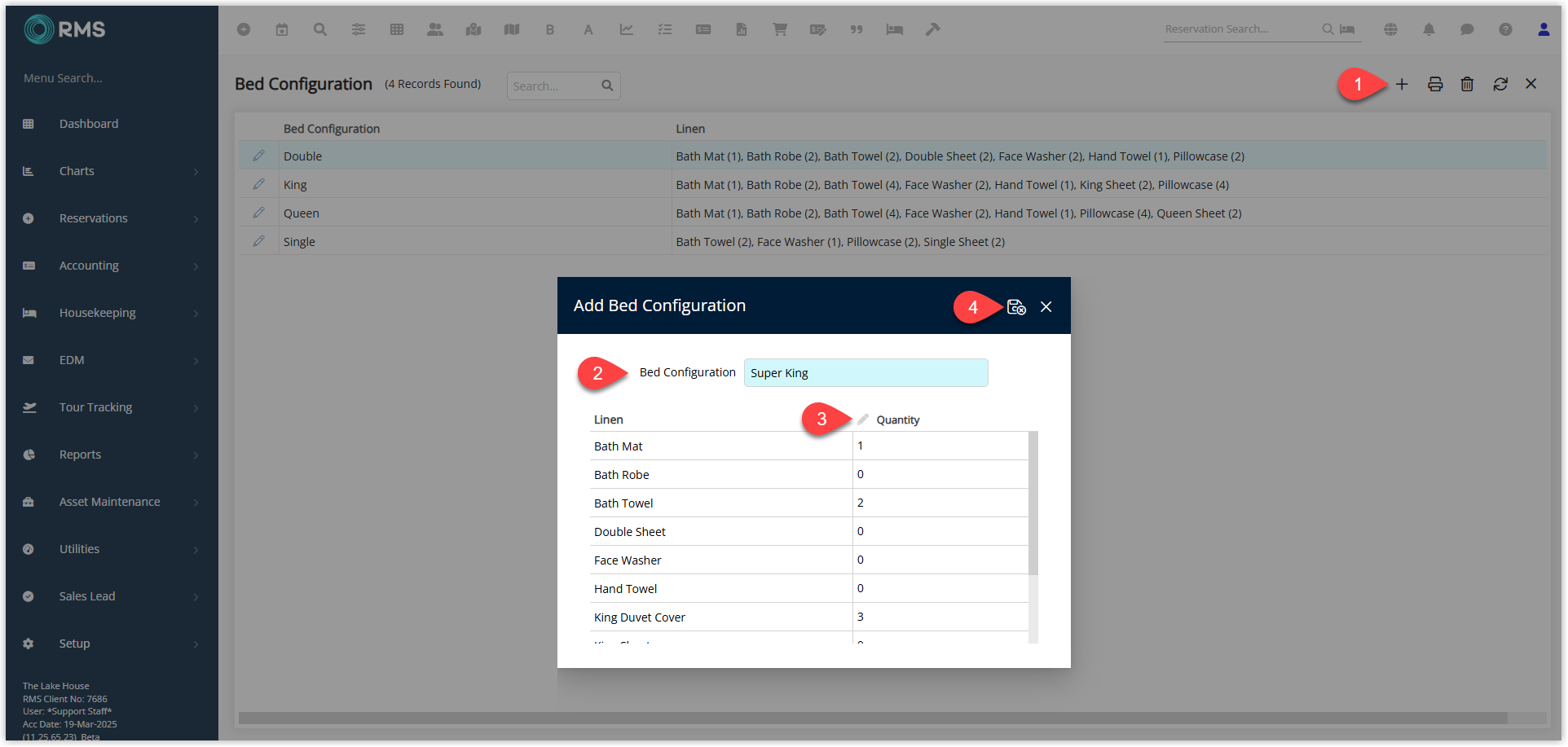Expand the Charts menu
The width and height of the screenshot is (1568, 747).
tap(112, 171)
